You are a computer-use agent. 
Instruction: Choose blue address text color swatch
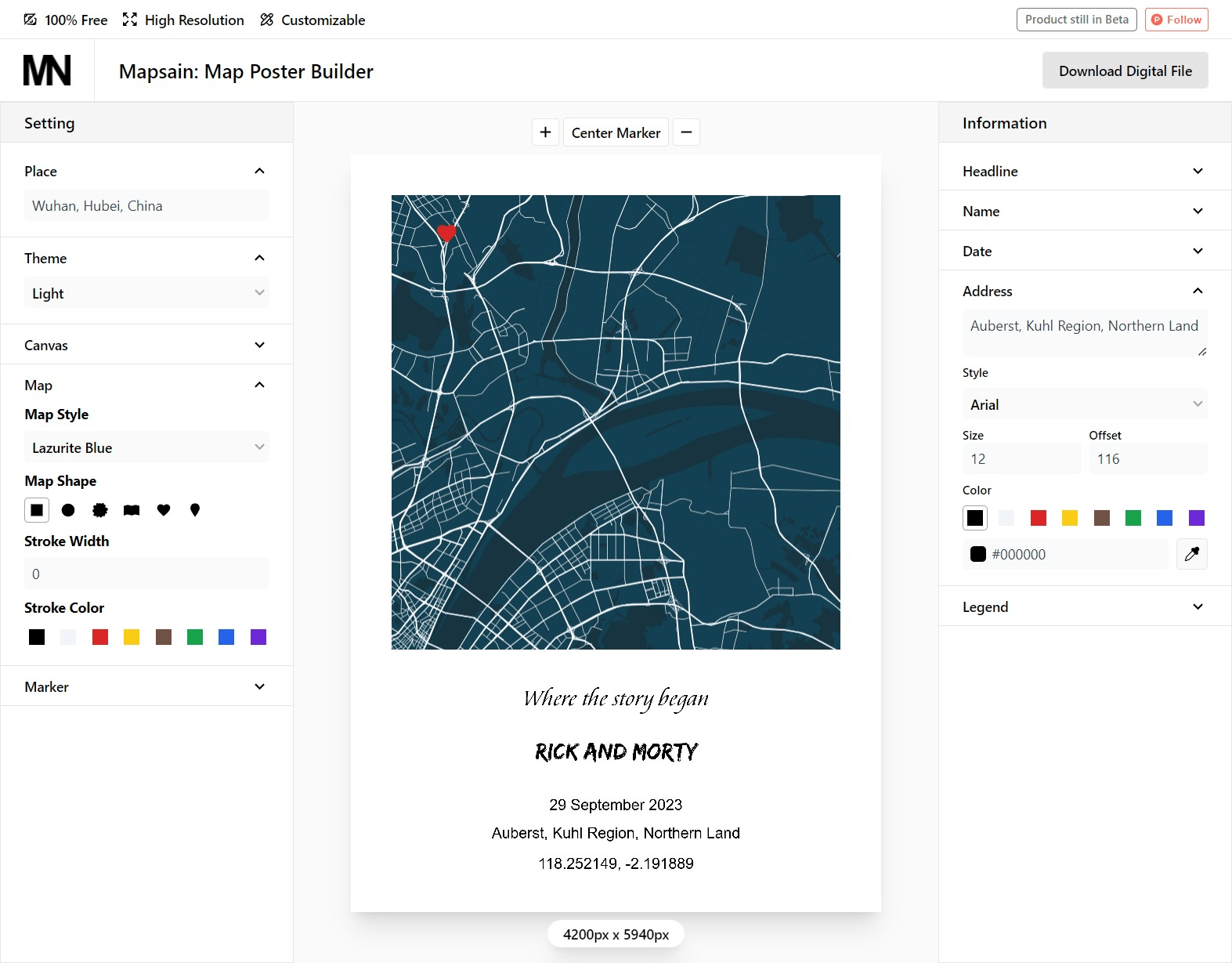tap(1165, 518)
